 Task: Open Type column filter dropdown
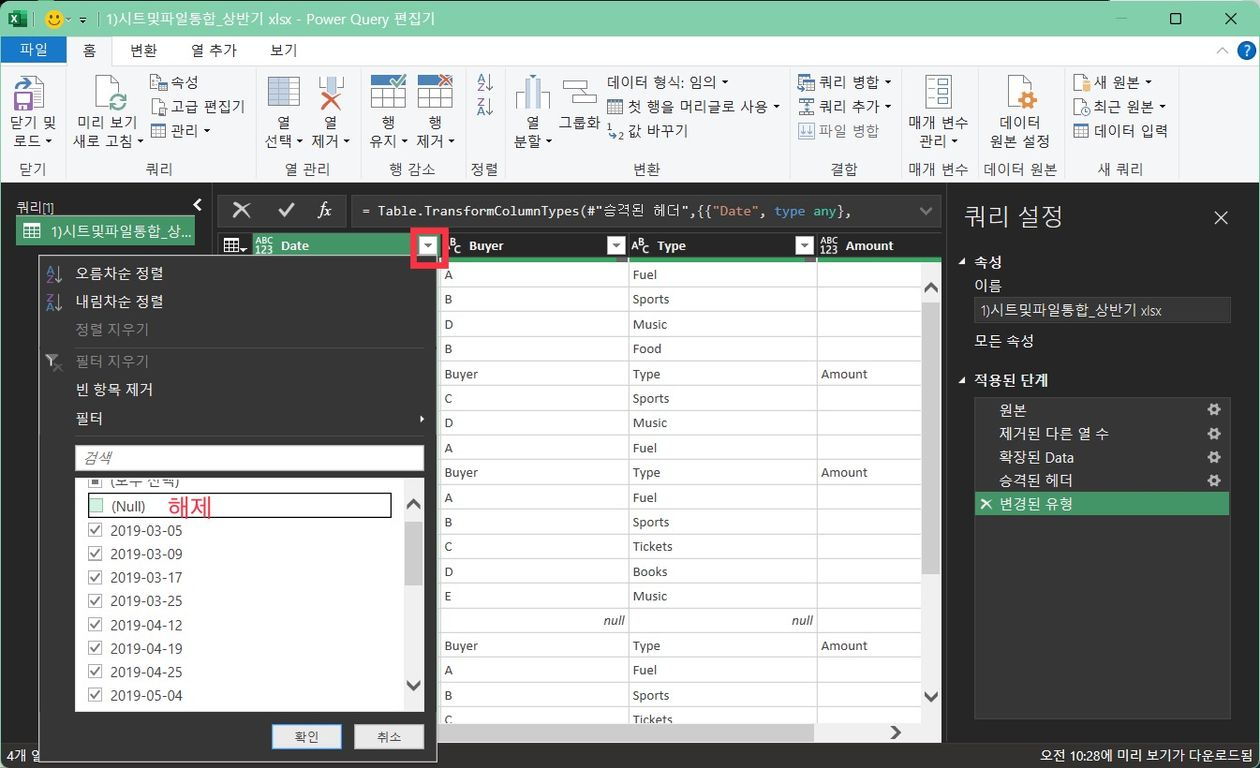tap(804, 246)
